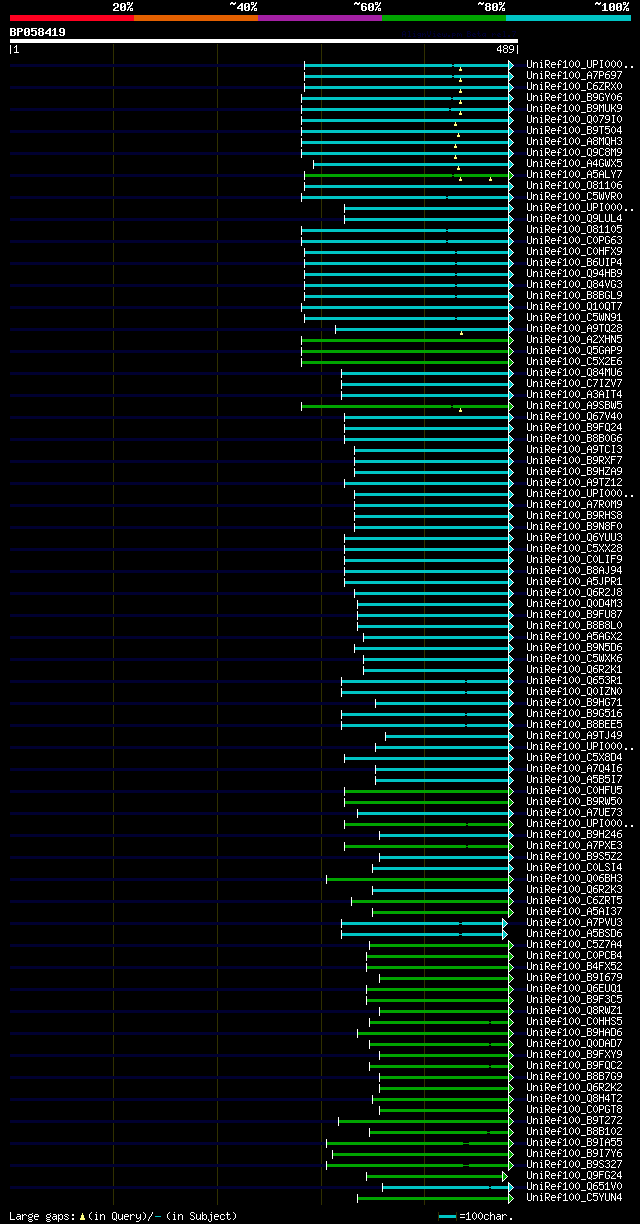Select hit label UniRef100_Q651V0
Viewport: 640px width, 1224px height.
click(574, 1187)
